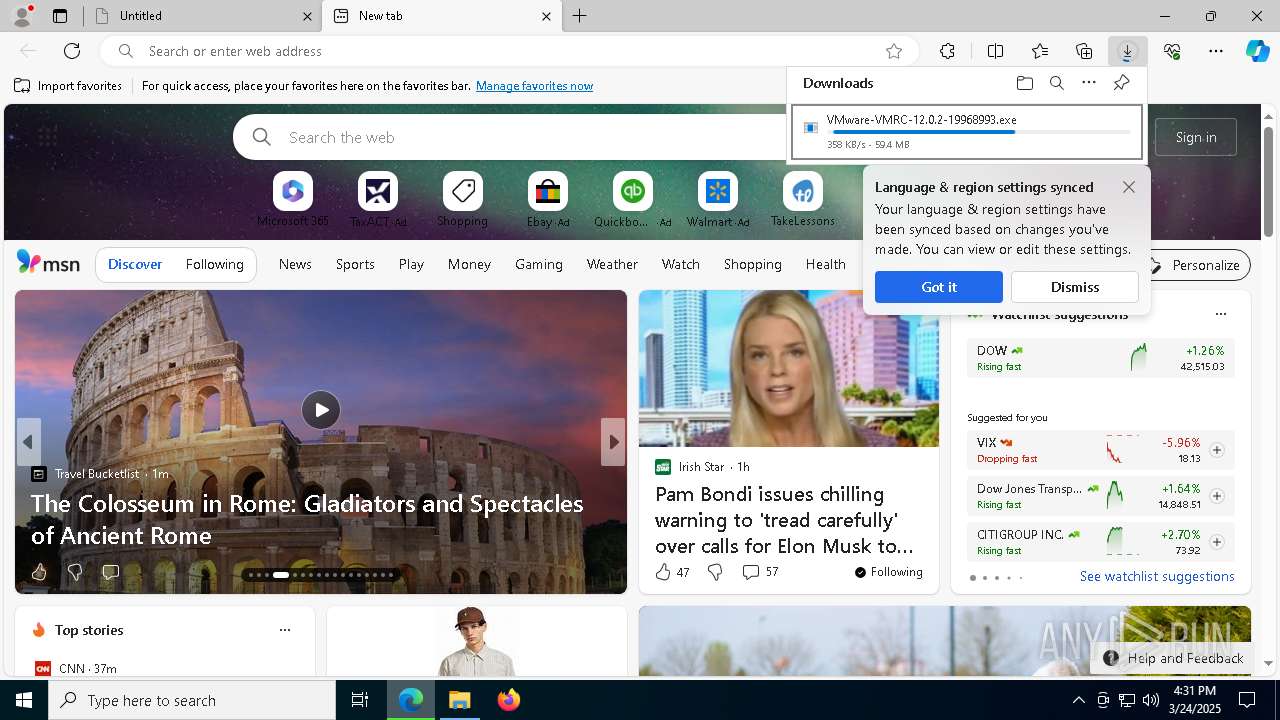This screenshot has width=1280, height=720.
Task: Open Ebay ad shortcut
Action: point(548,199)
